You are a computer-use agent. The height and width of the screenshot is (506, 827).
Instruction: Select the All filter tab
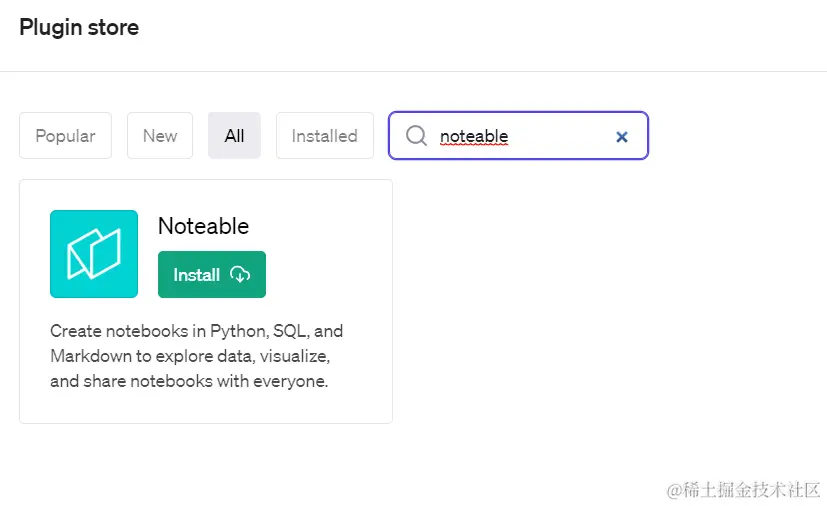coord(234,136)
